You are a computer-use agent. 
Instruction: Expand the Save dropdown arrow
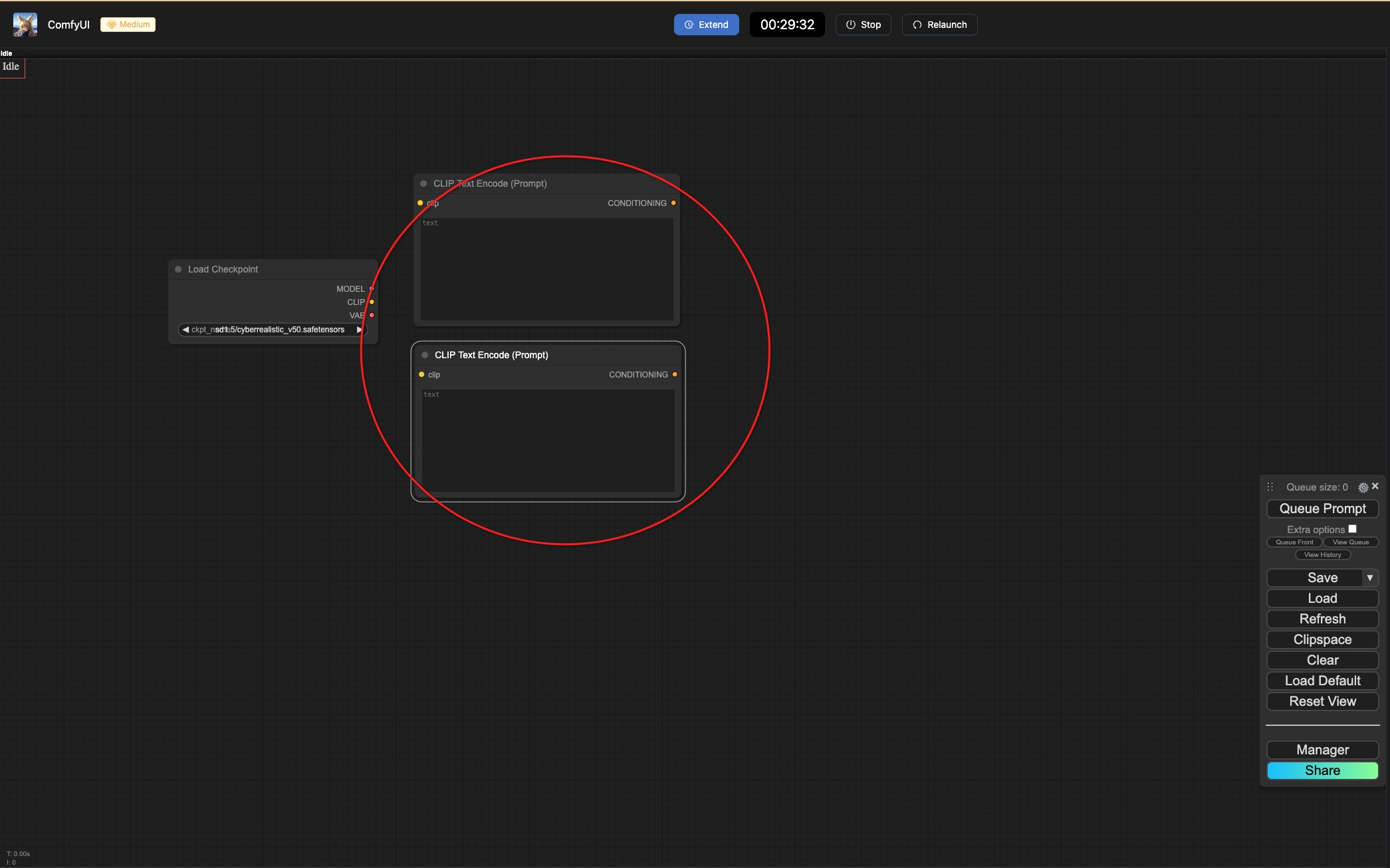pos(1370,578)
